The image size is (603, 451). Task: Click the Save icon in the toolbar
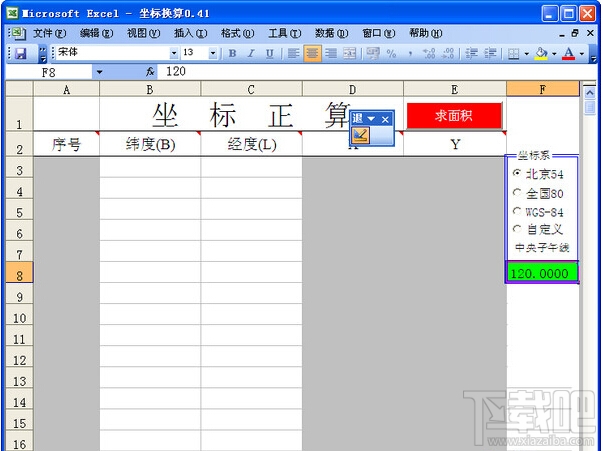click(20, 53)
